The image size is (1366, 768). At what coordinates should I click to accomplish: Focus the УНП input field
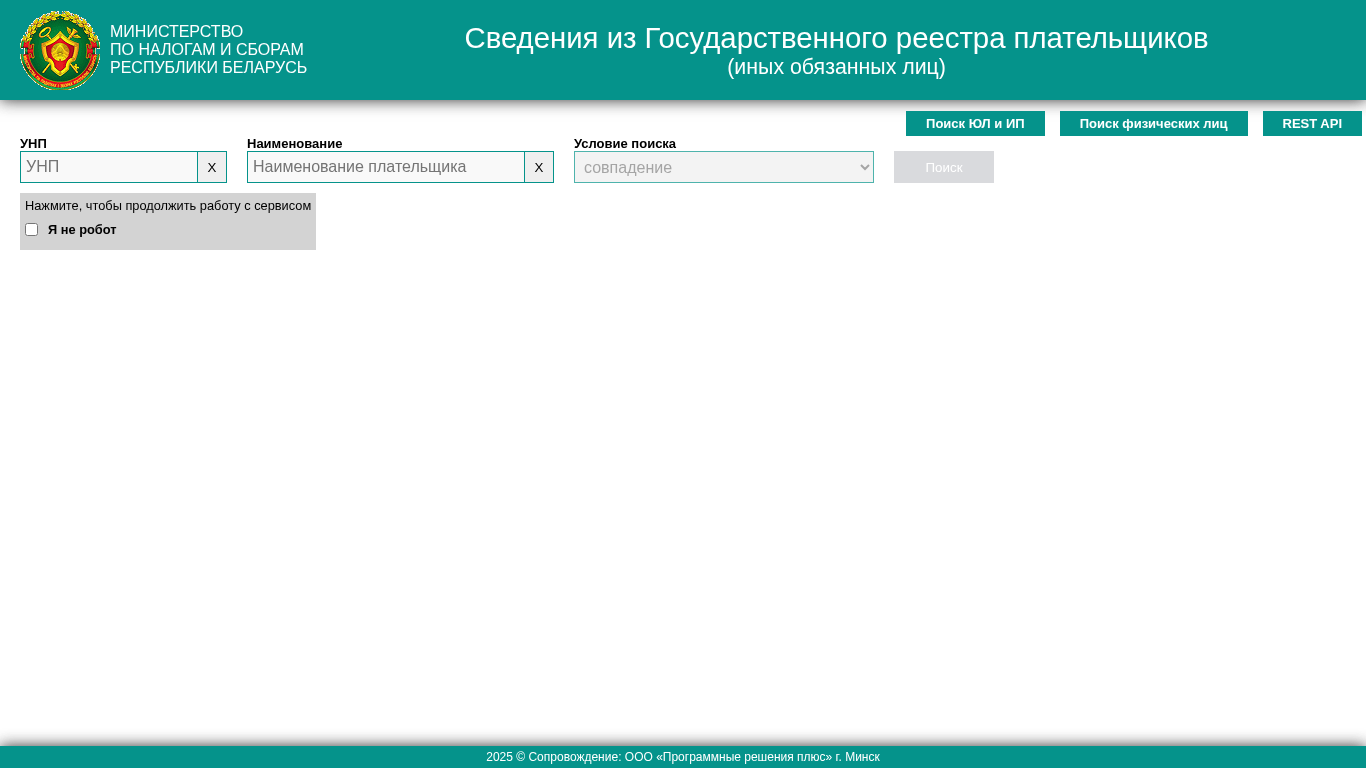(109, 167)
